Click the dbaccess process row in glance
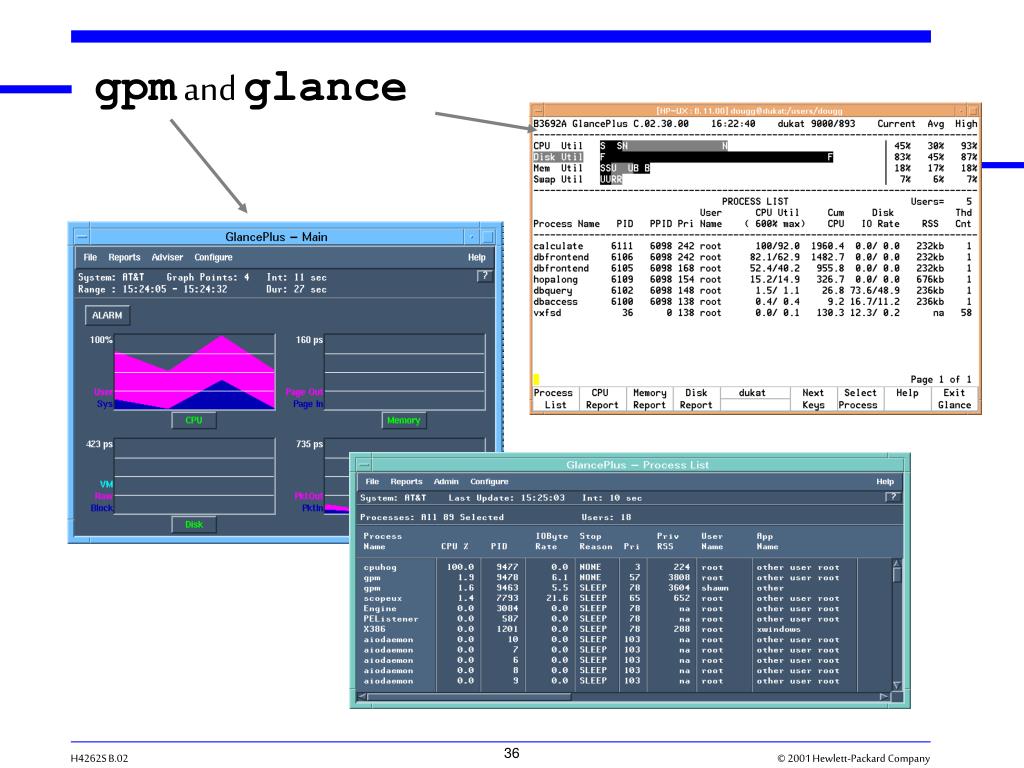1024x768 pixels. [x=752, y=302]
